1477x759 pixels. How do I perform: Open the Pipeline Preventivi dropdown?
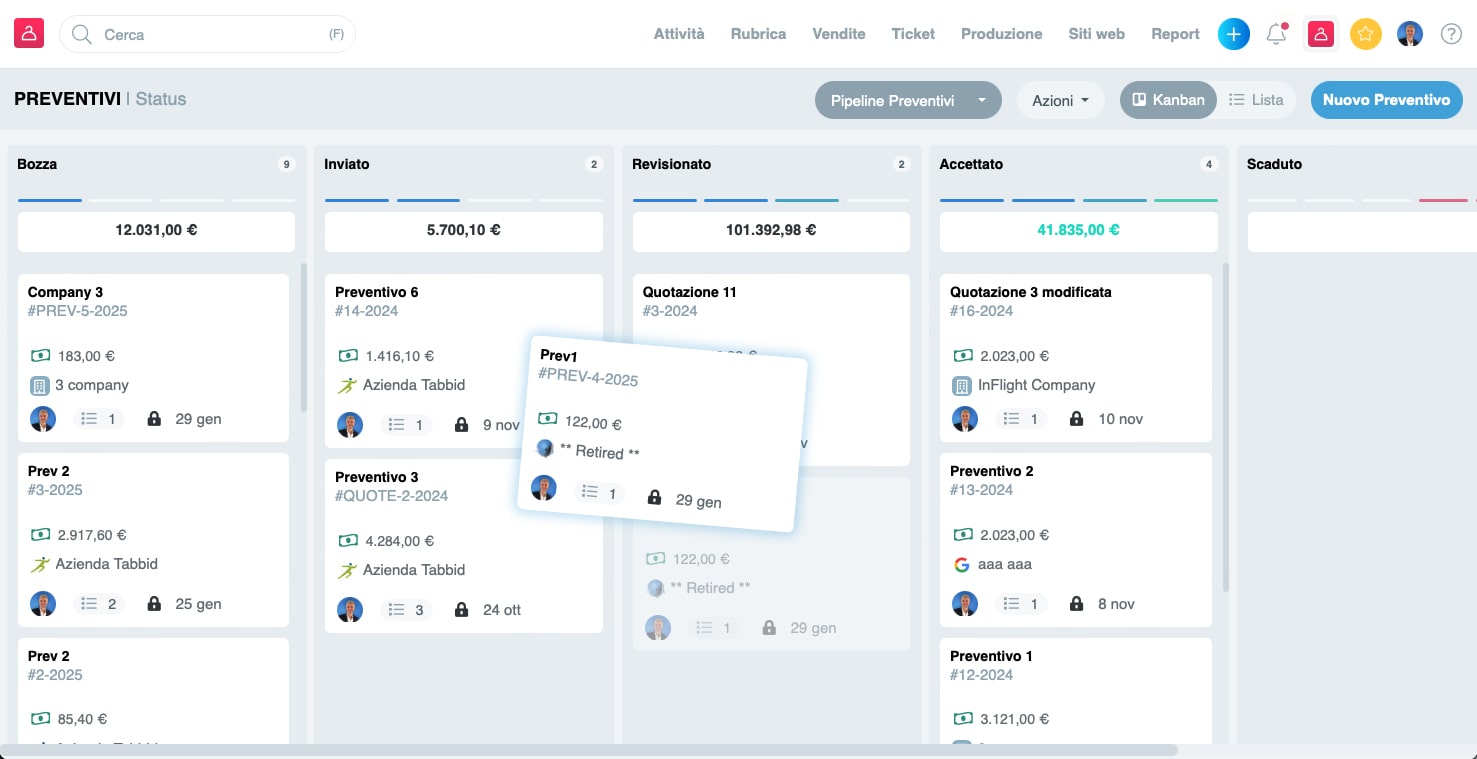click(x=907, y=99)
